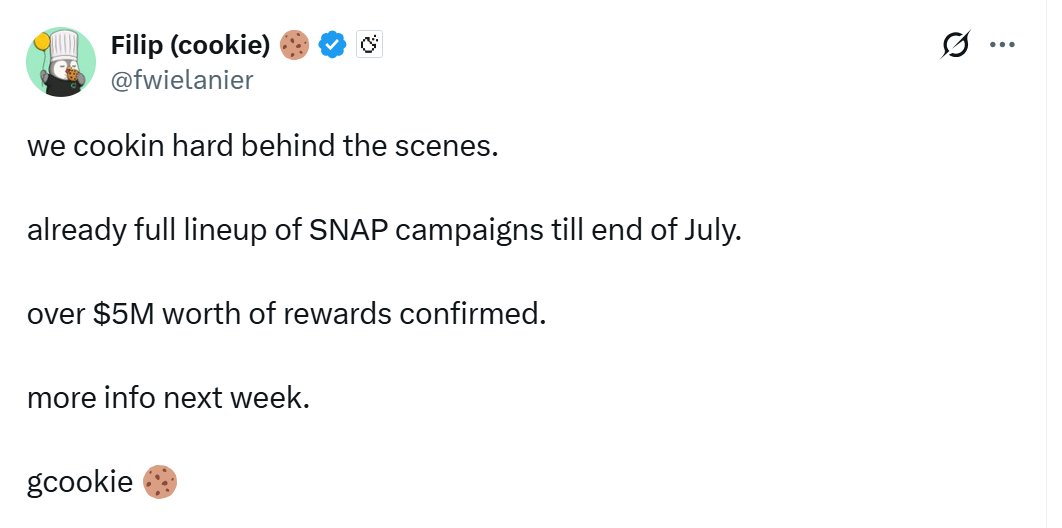Open the Filip (cookie) display name link
Screen dimensions: 1062x528
pos(190,45)
